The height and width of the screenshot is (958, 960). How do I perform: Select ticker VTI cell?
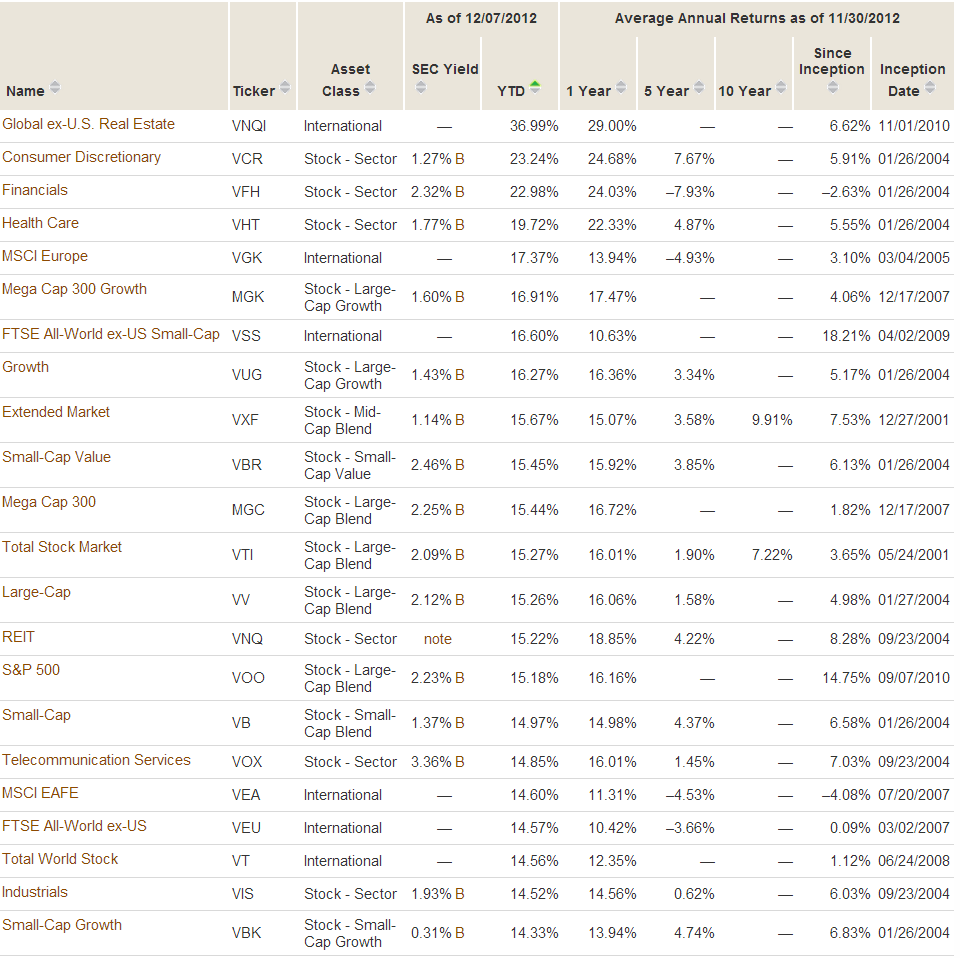(242, 555)
